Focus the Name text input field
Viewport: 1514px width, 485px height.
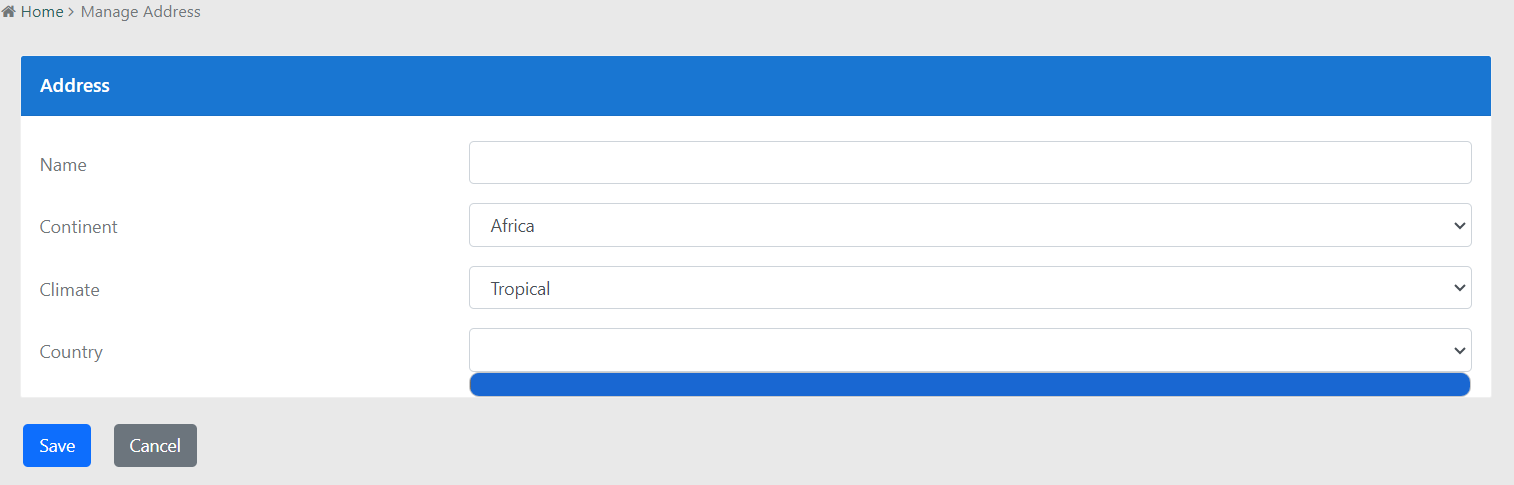pos(969,163)
